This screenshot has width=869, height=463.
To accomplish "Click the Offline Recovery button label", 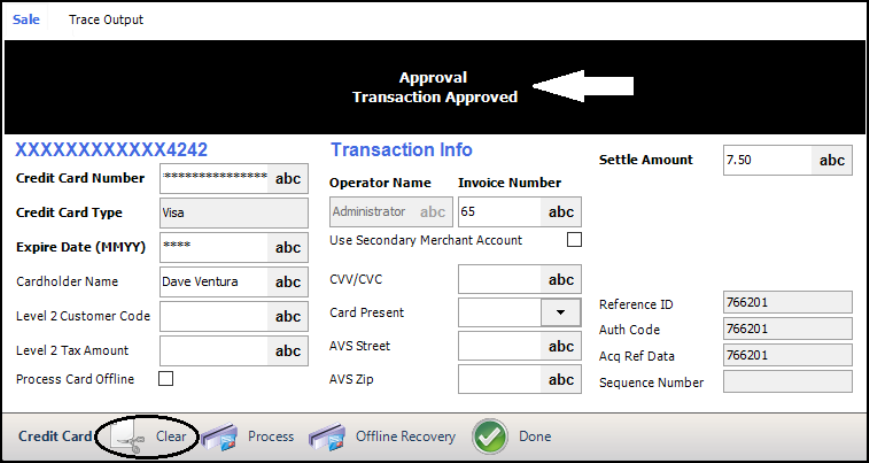I will coord(406,436).
